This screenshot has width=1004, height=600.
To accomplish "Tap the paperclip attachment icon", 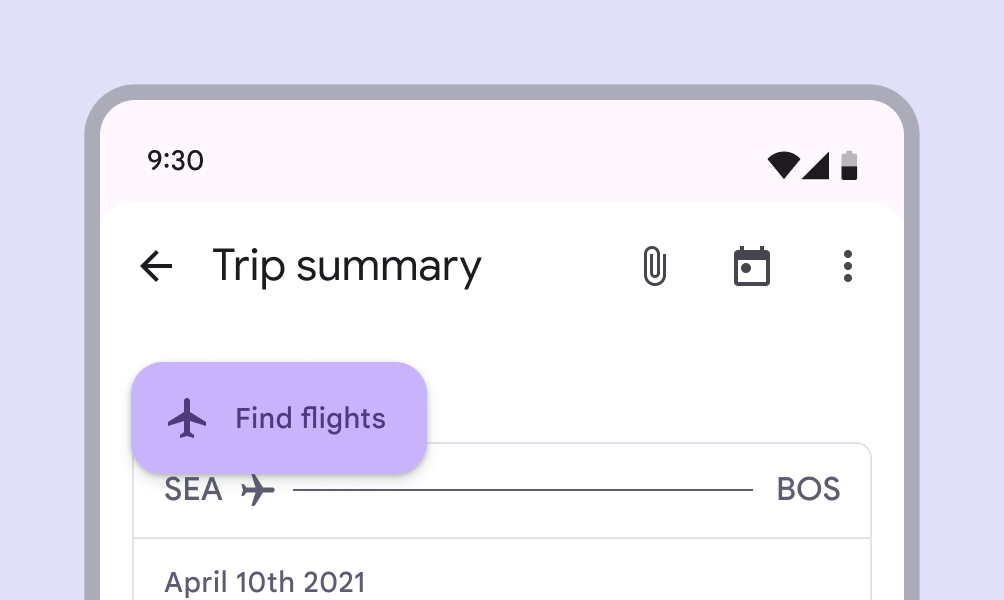I will pos(654,267).
